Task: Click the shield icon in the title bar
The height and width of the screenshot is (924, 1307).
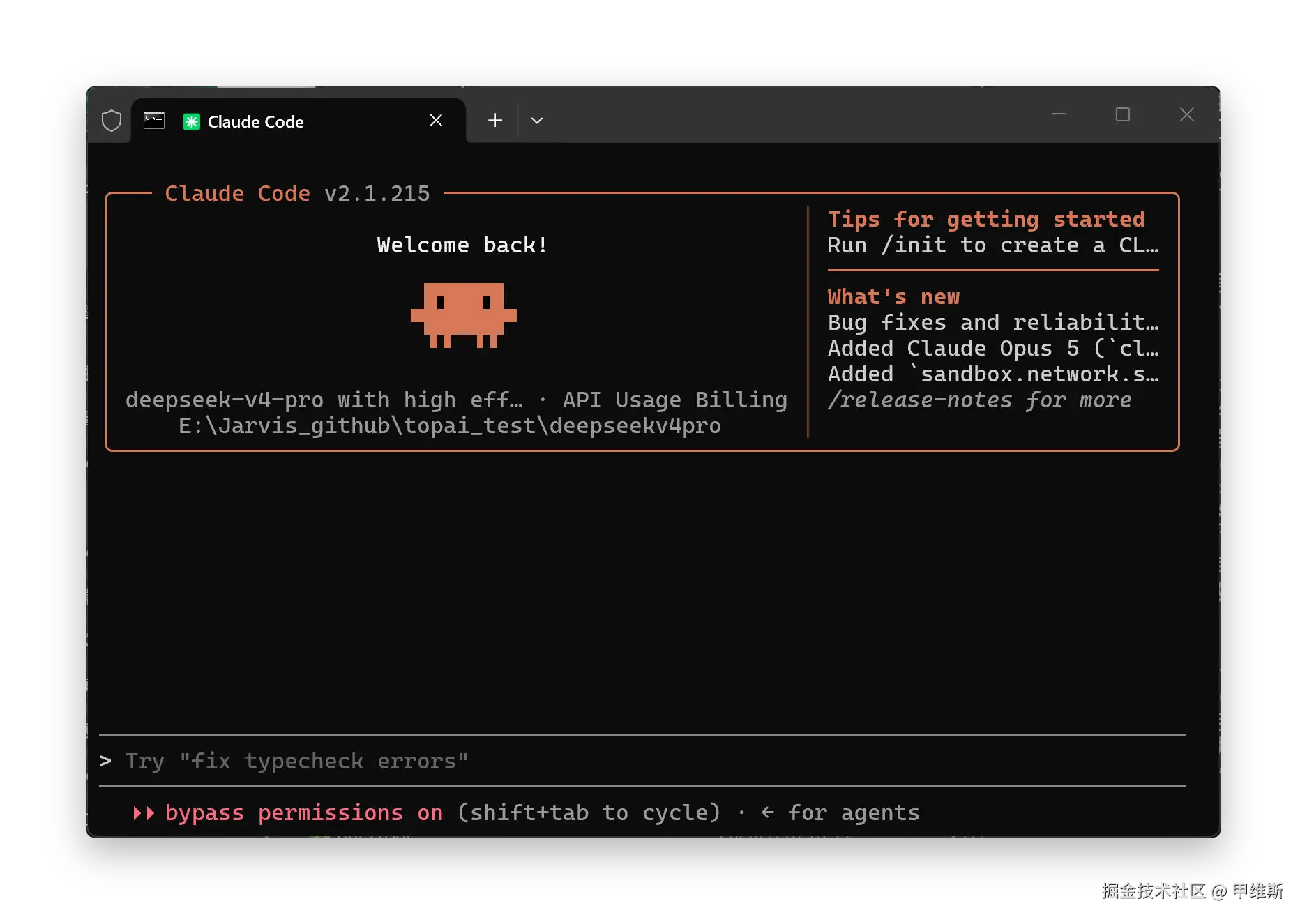Action: pyautogui.click(x=112, y=121)
